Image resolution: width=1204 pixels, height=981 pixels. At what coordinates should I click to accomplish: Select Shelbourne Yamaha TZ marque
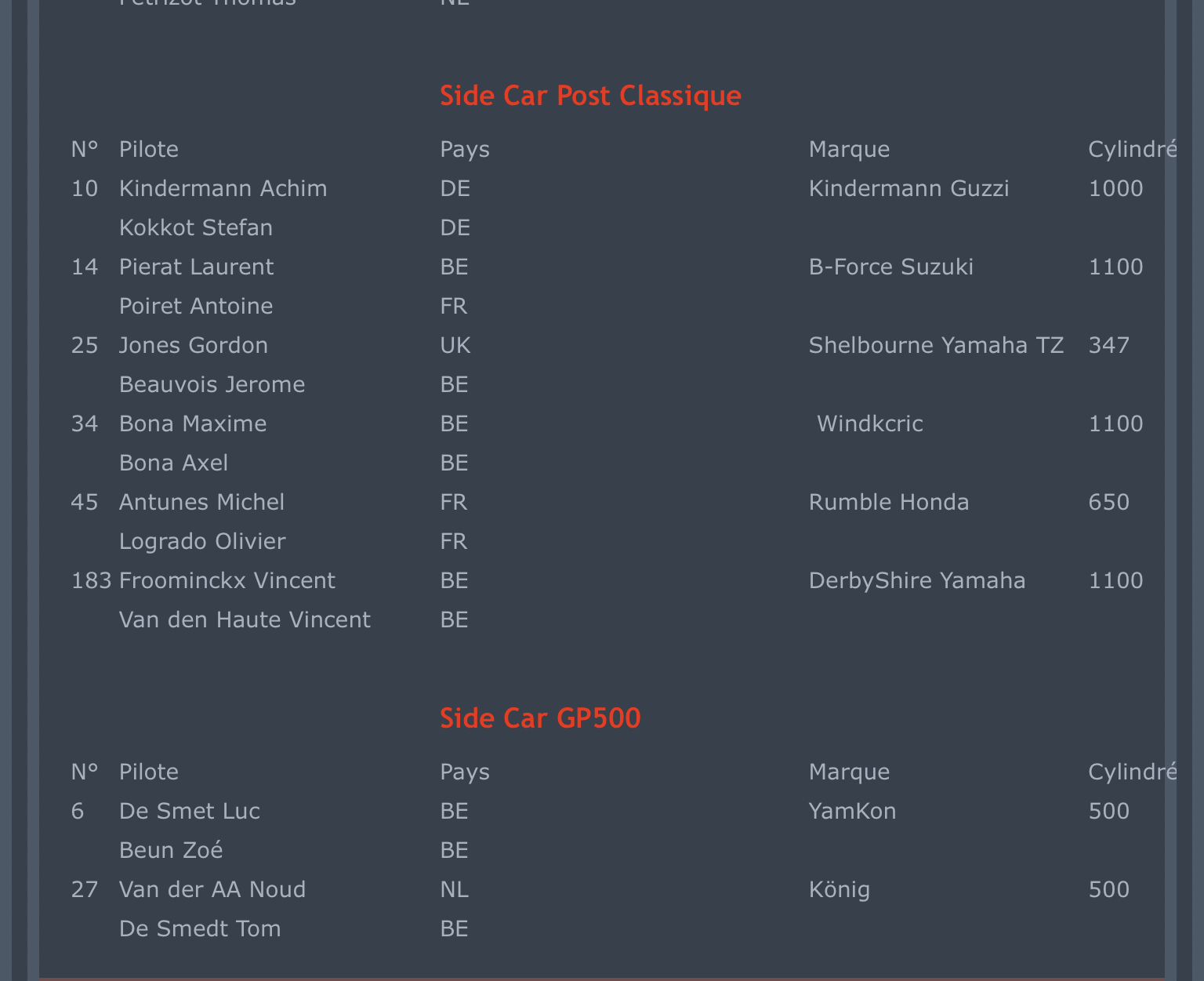point(937,346)
